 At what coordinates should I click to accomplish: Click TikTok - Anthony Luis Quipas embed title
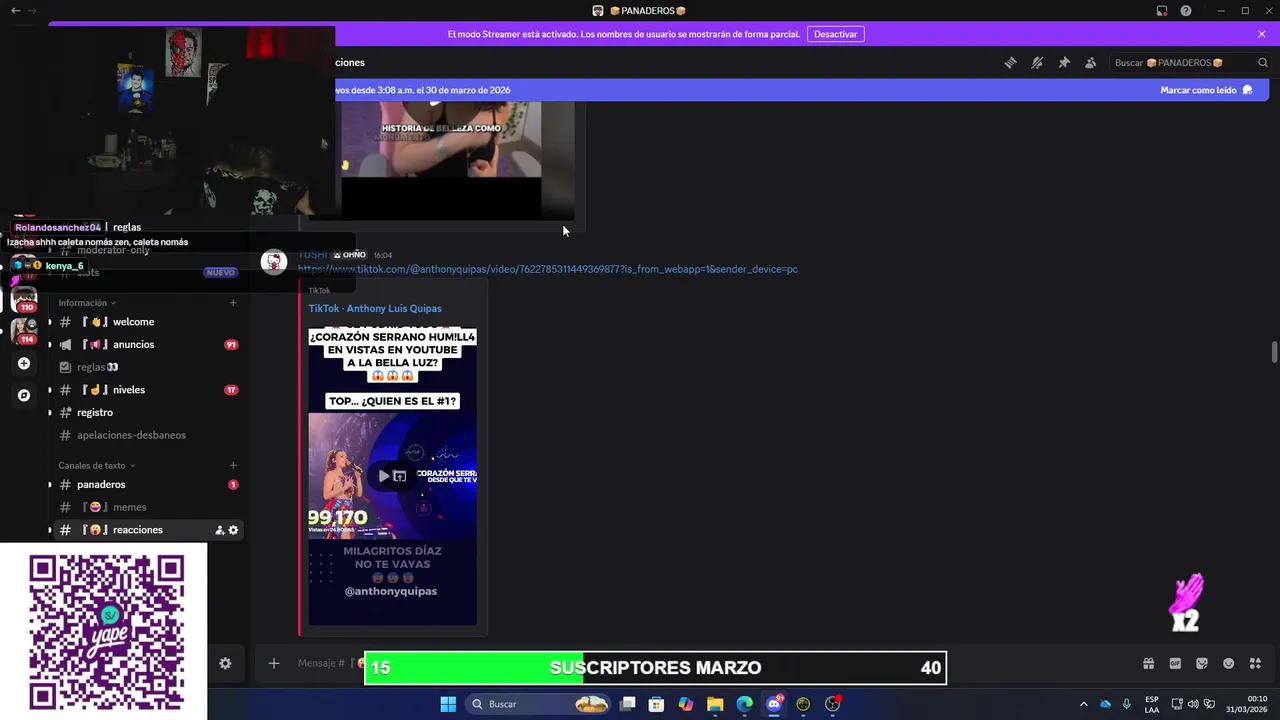[375, 308]
